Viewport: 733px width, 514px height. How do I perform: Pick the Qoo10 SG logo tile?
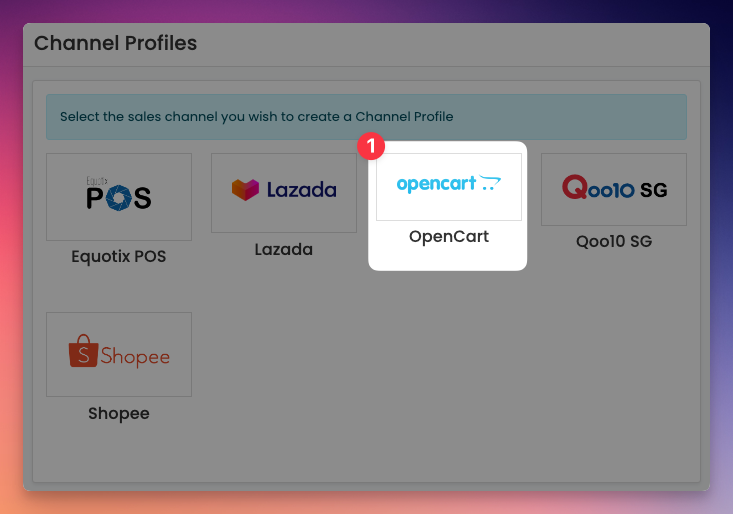[614, 189]
